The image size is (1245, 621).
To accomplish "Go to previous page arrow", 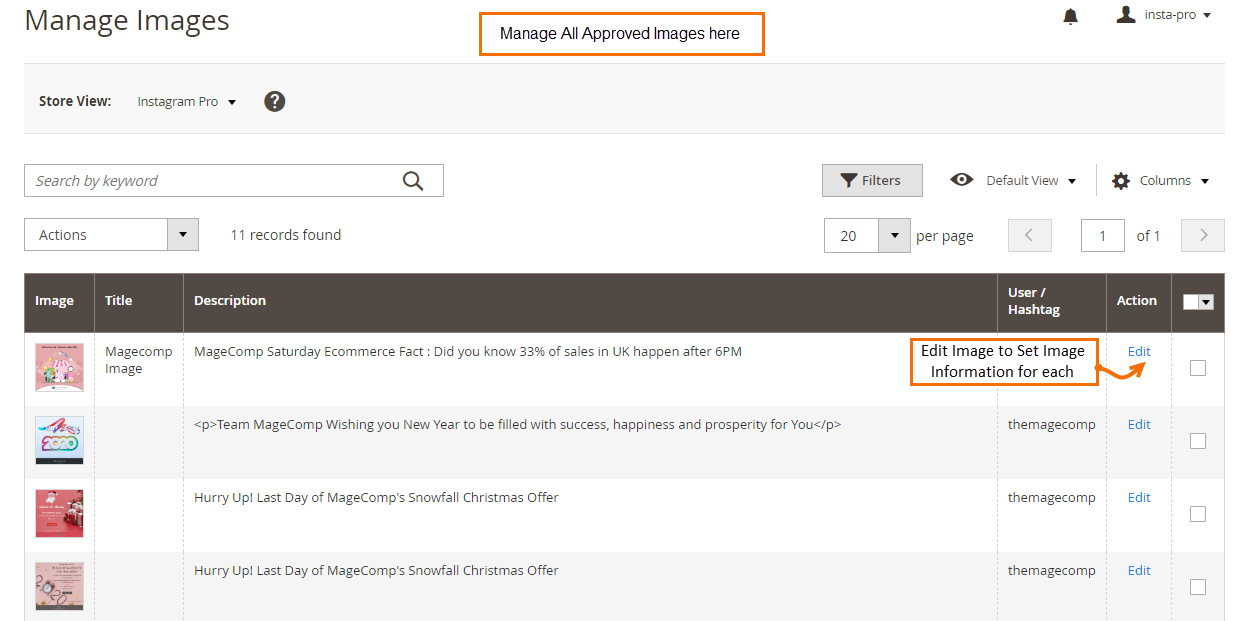I will coord(1030,236).
